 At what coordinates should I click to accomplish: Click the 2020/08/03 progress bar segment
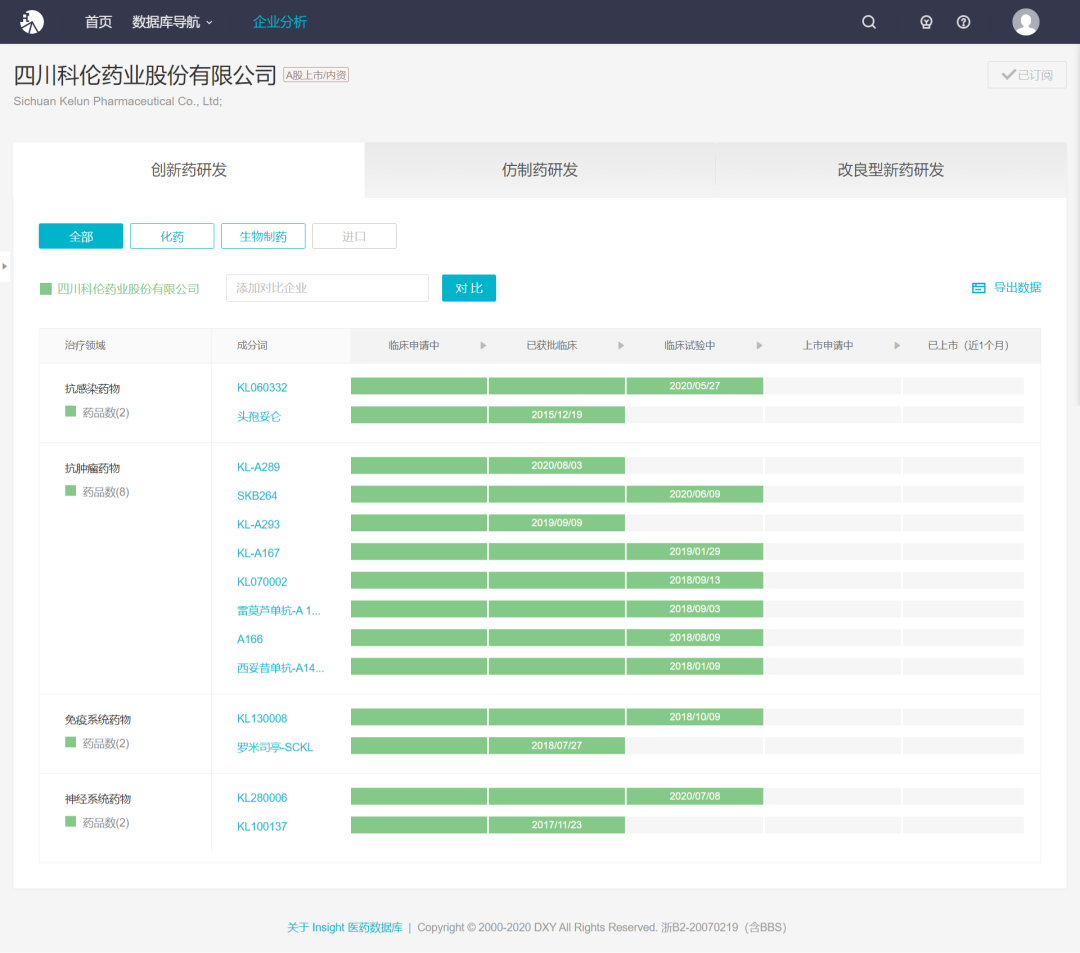(557, 465)
